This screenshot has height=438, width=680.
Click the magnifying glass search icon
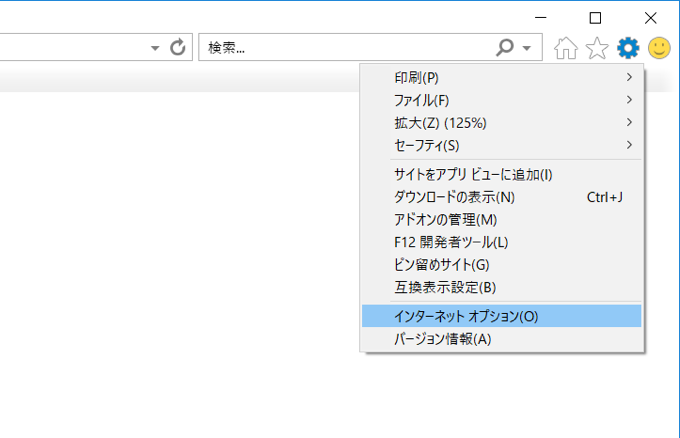point(506,47)
